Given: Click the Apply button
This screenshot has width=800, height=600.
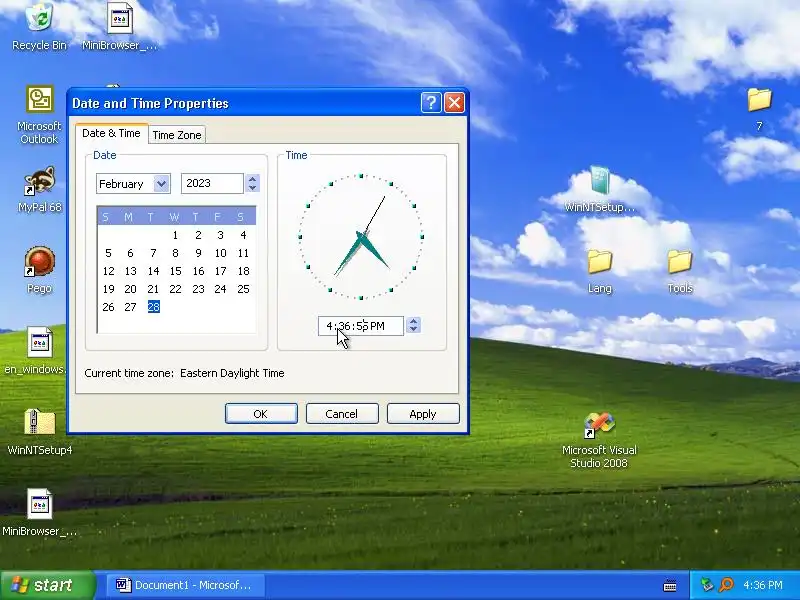Looking at the screenshot, I should point(423,414).
